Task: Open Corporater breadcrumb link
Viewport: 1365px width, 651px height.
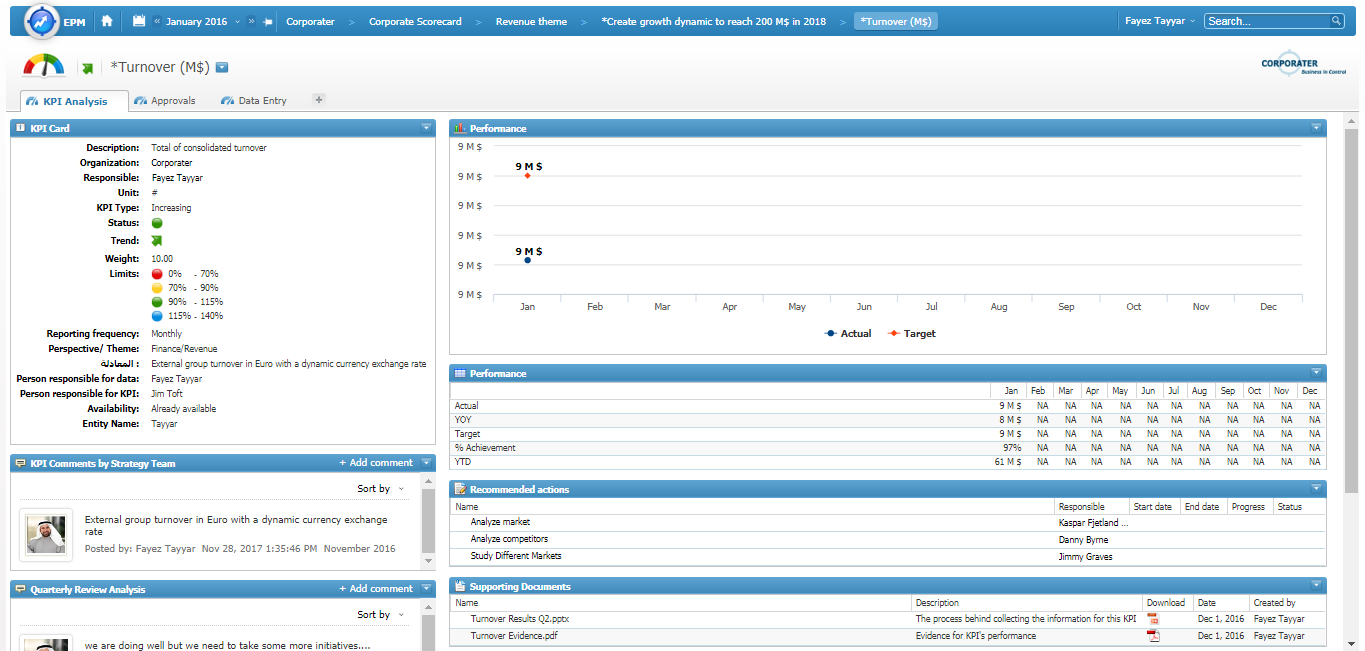Action: (x=310, y=21)
